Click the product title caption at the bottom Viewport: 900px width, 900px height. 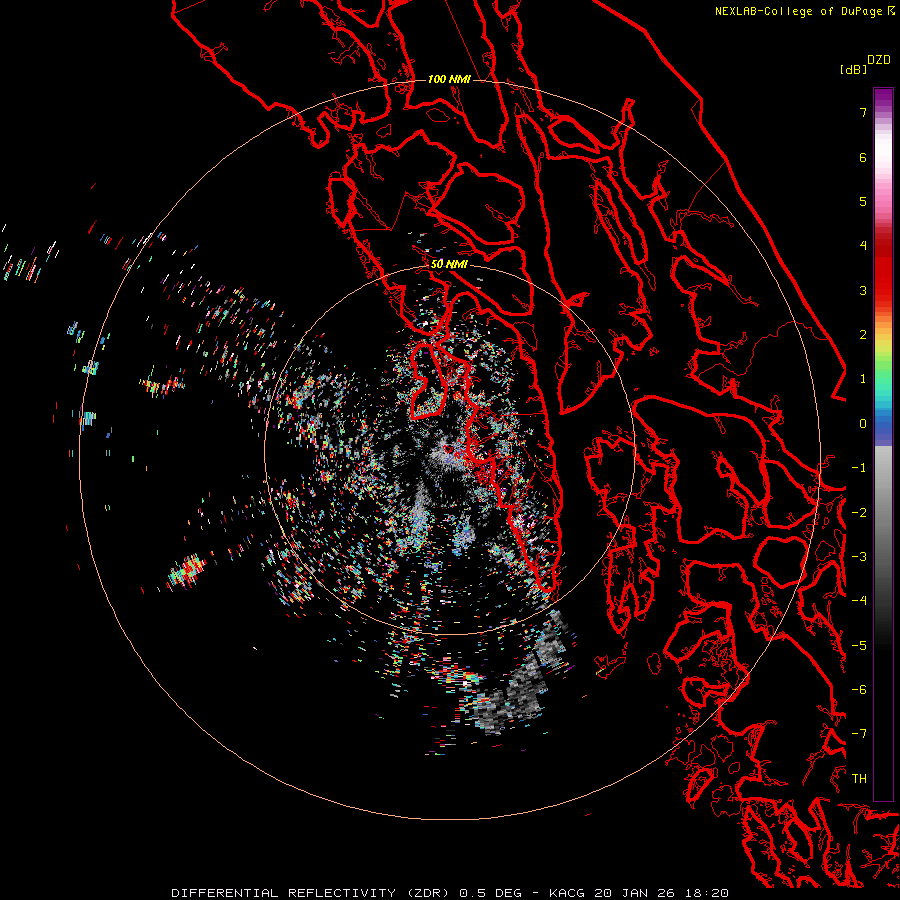coord(450,893)
